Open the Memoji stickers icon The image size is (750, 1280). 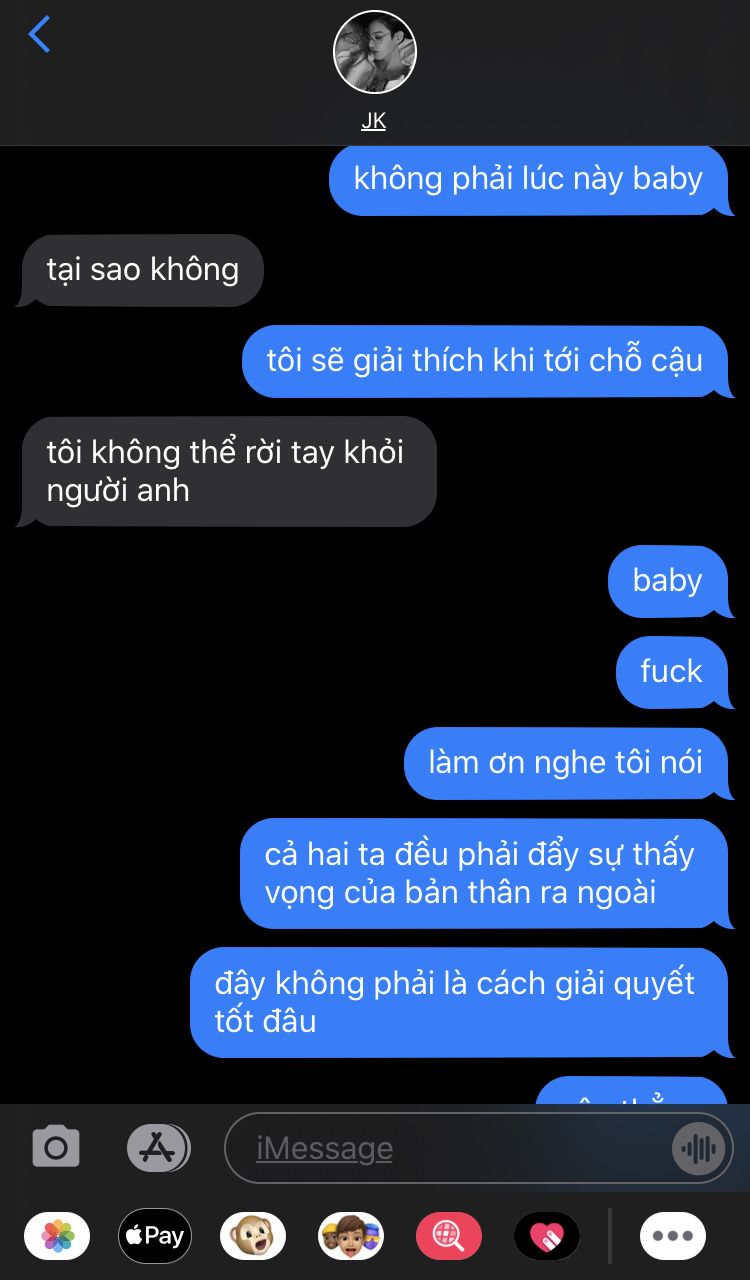click(351, 1236)
